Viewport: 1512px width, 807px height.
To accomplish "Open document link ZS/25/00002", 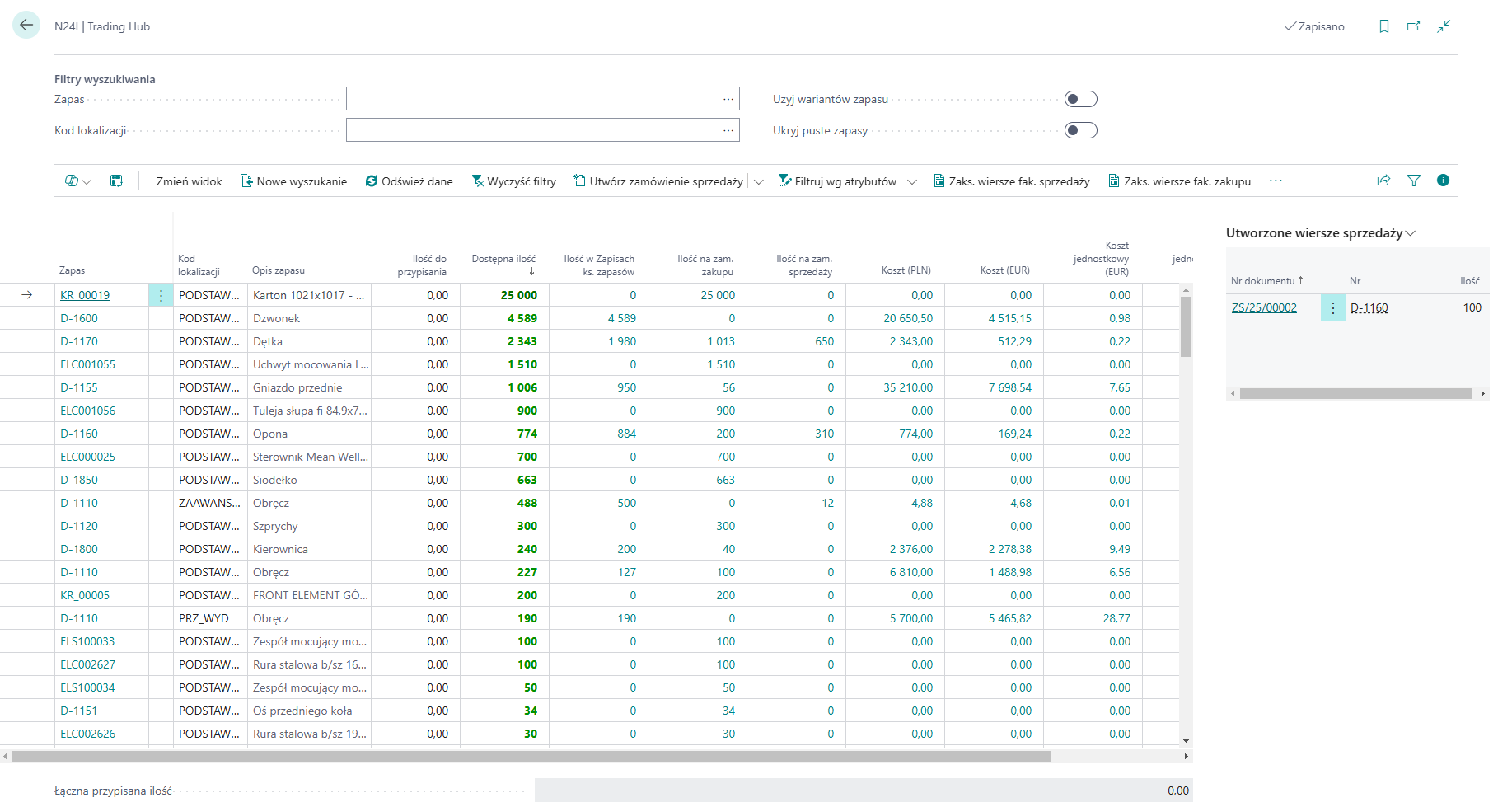I will pyautogui.click(x=1264, y=307).
